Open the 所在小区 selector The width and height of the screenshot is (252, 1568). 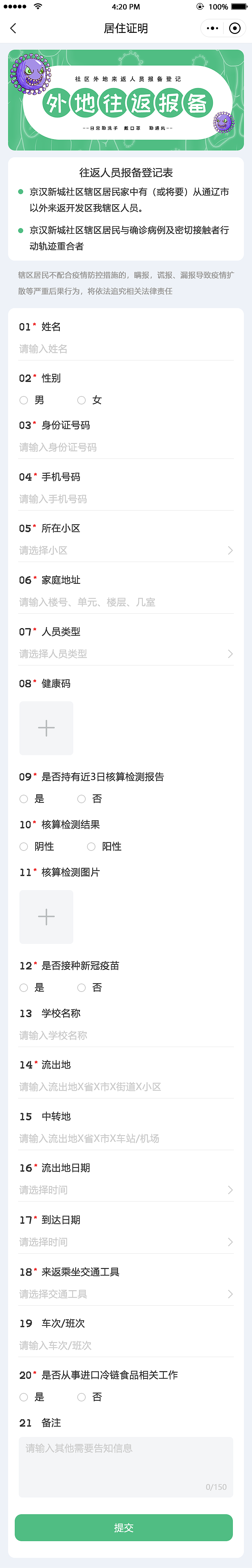(122, 550)
